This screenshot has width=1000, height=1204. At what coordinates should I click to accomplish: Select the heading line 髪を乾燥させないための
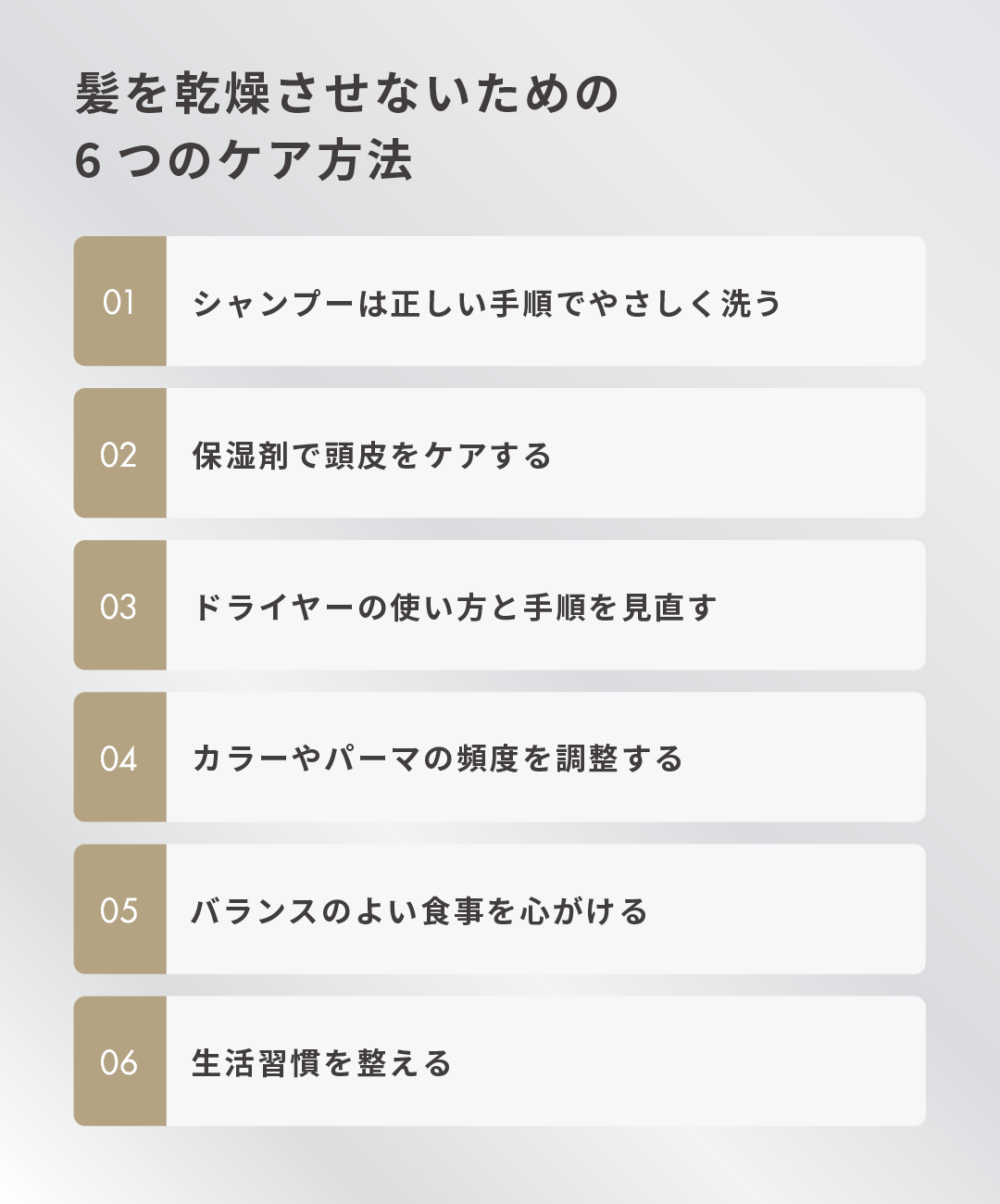pyautogui.click(x=347, y=94)
